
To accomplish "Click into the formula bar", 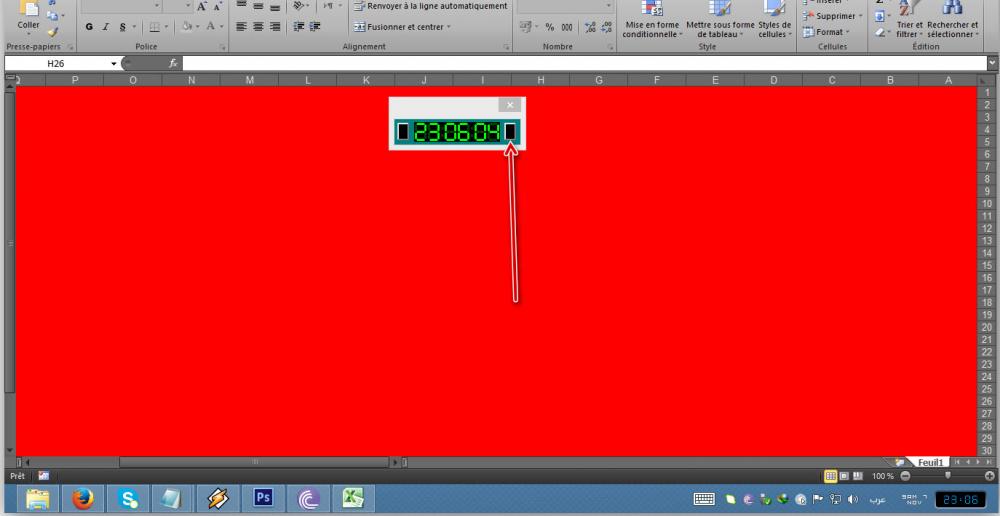I will (x=584, y=63).
